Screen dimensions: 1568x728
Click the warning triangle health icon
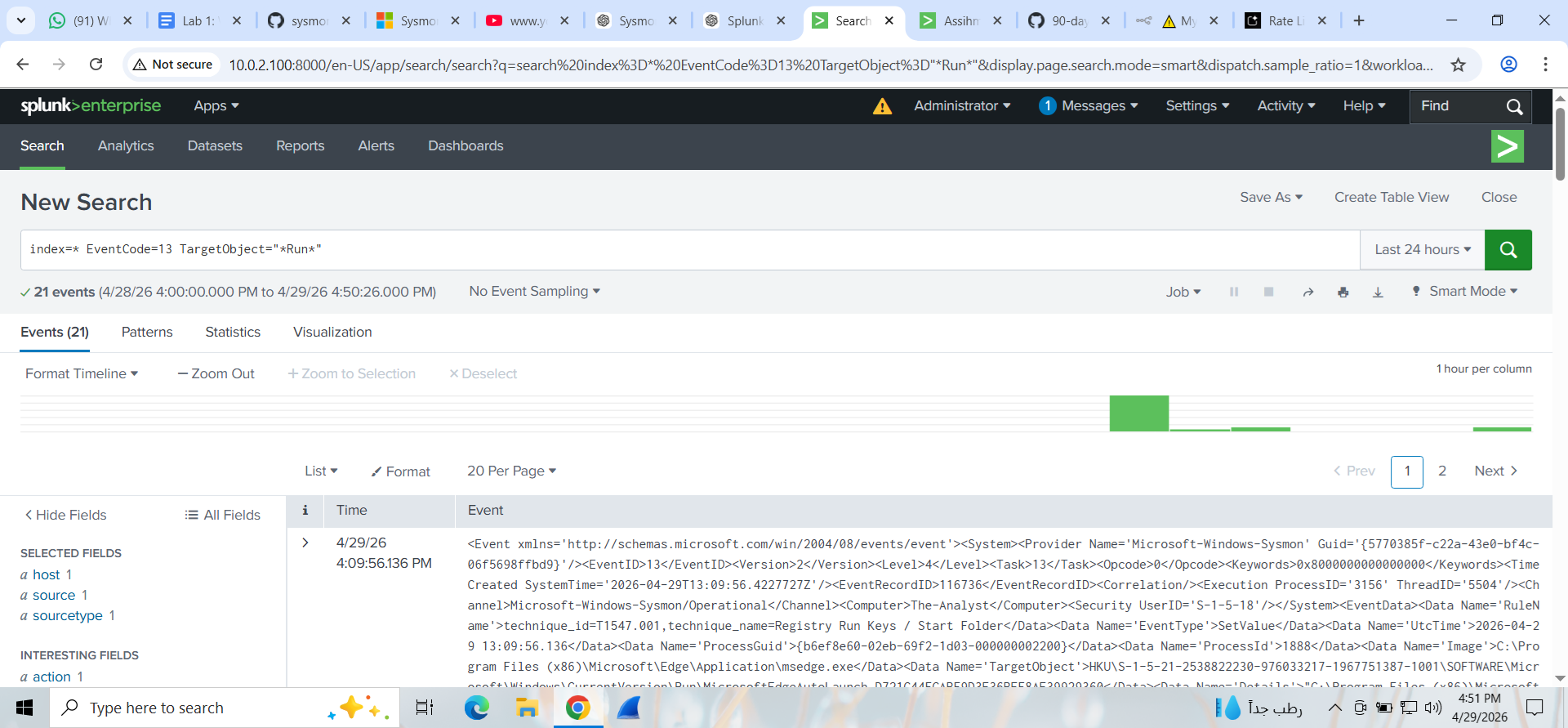(x=882, y=106)
